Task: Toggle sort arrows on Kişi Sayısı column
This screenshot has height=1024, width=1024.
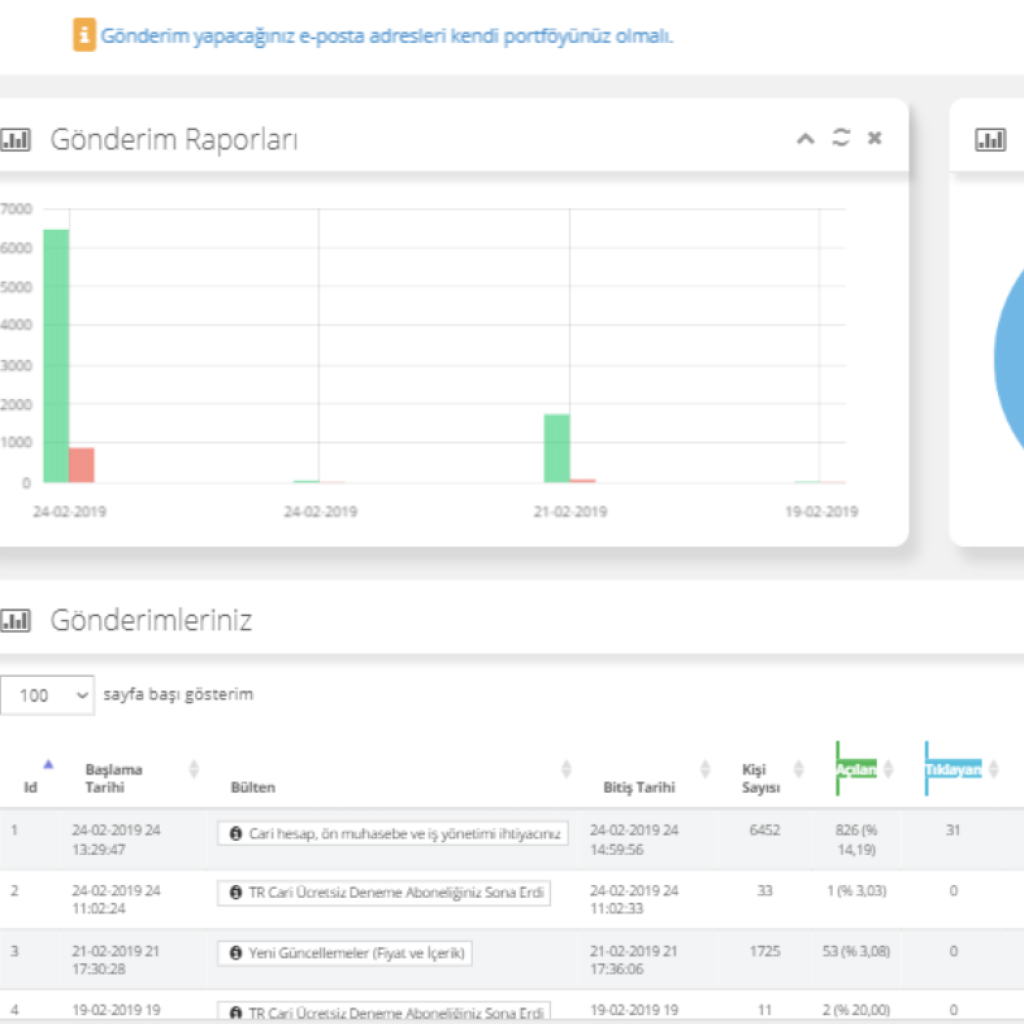Action: [x=798, y=769]
